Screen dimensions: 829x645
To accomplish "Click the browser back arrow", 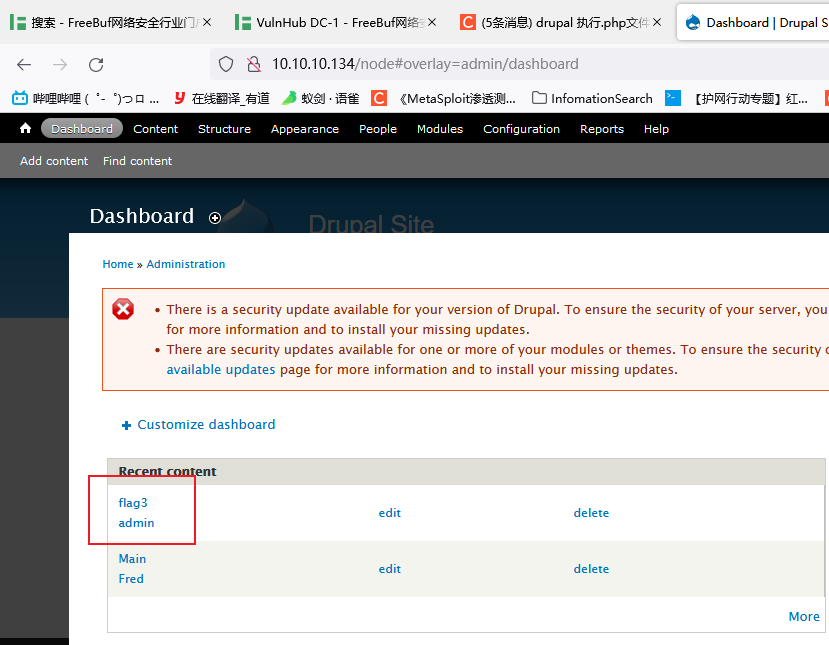I will click(24, 64).
